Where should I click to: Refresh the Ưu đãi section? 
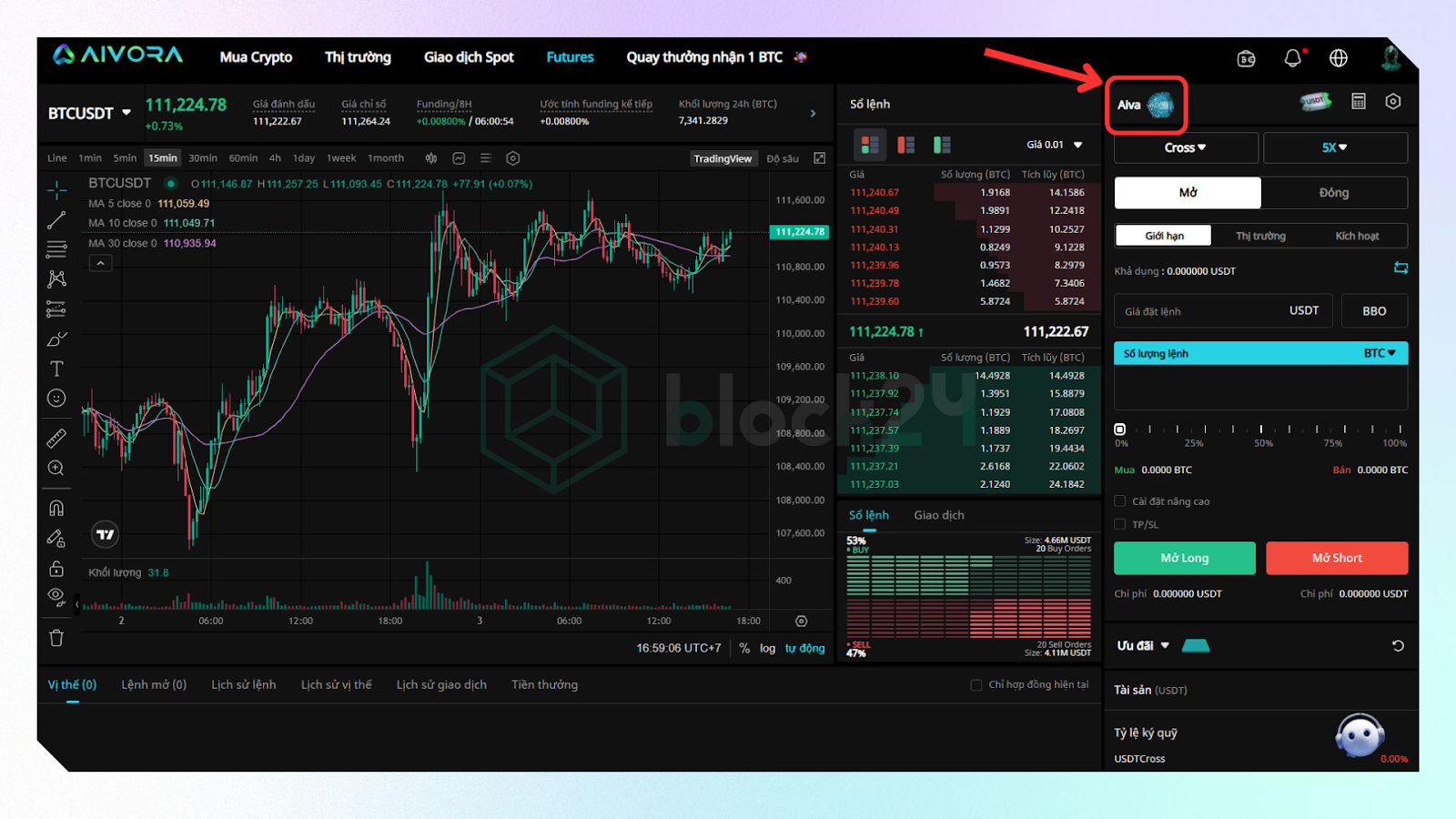point(1398,646)
